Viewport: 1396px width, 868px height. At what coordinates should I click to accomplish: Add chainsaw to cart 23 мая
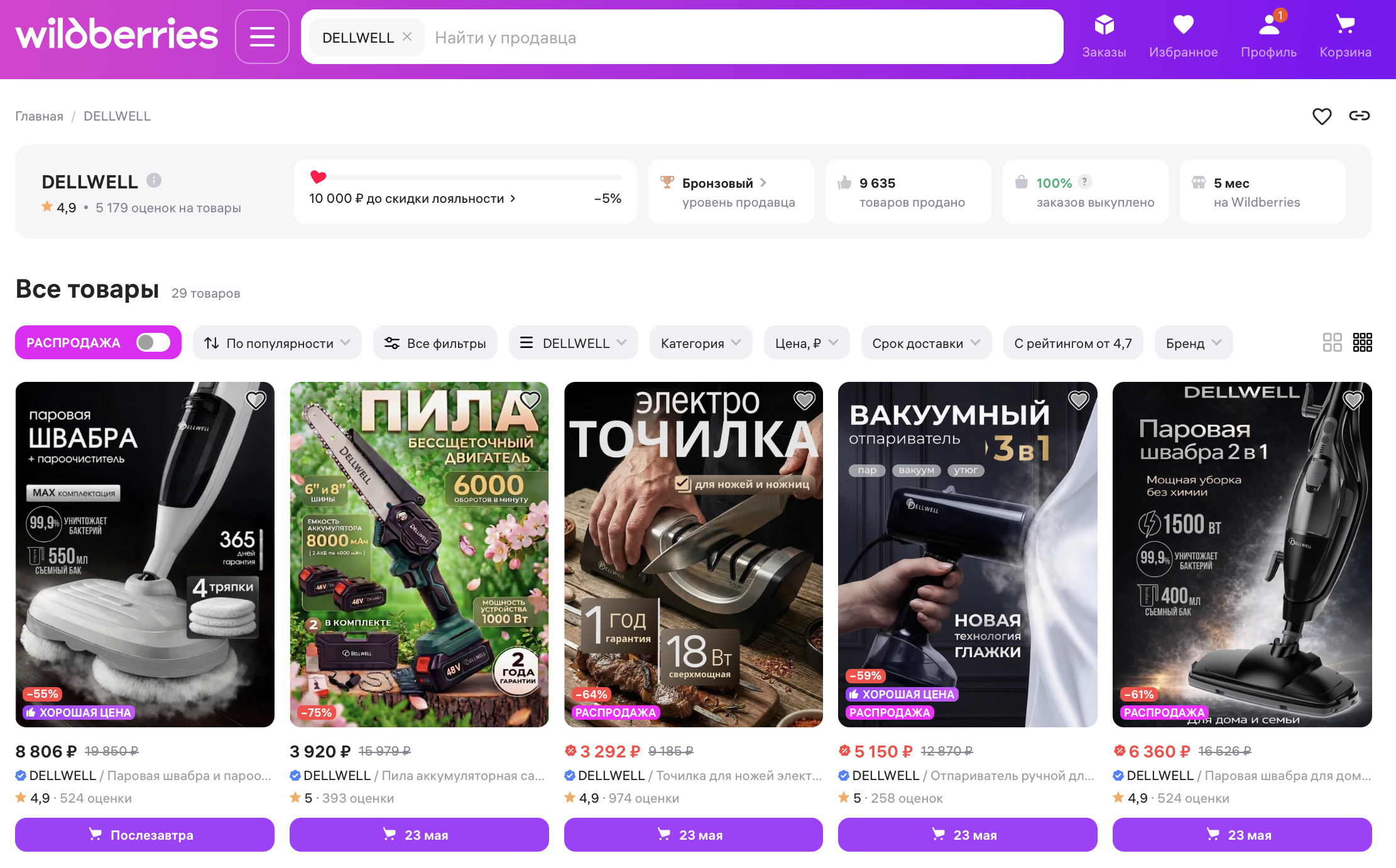pyautogui.click(x=419, y=835)
